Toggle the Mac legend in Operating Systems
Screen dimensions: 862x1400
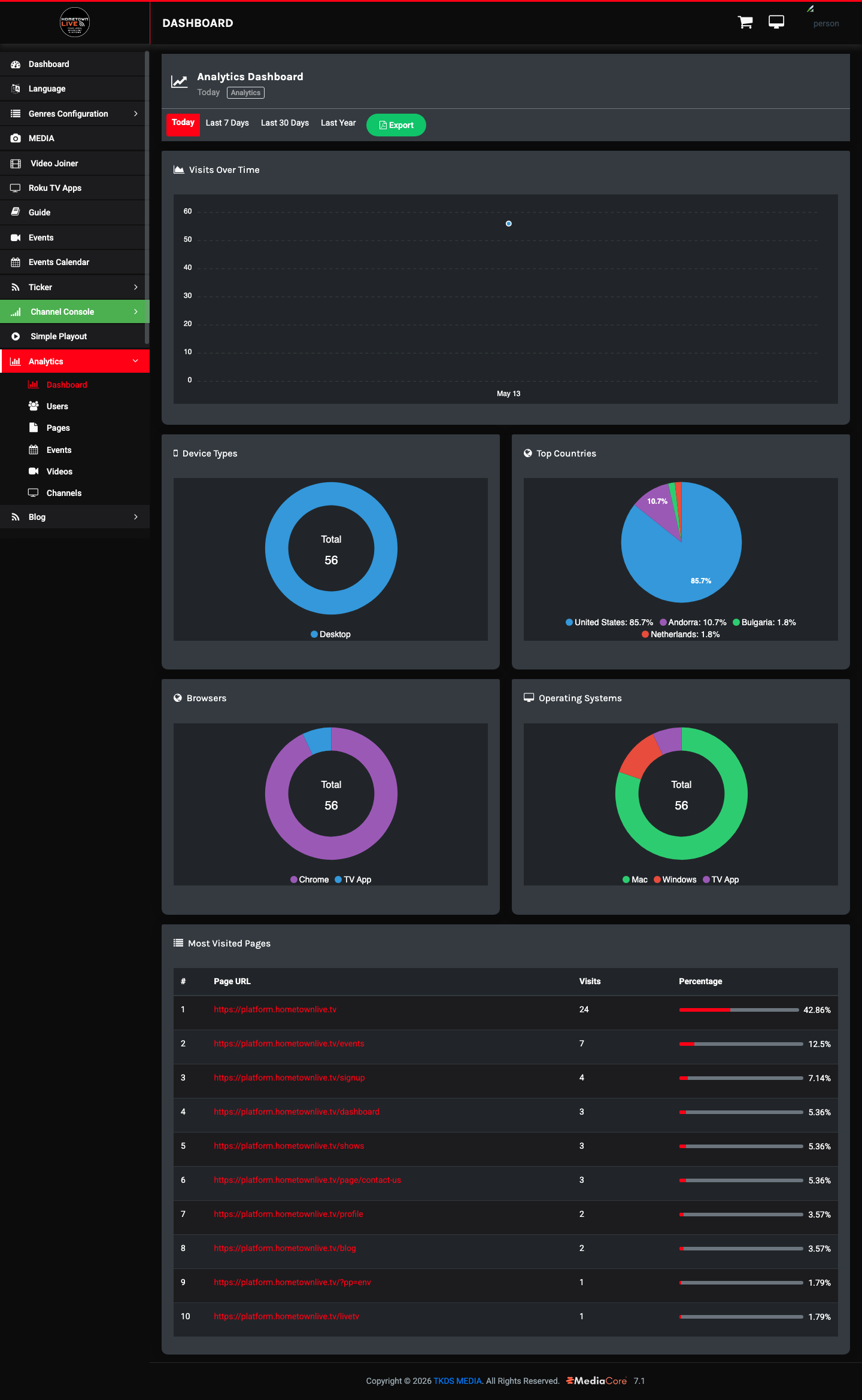point(635,879)
